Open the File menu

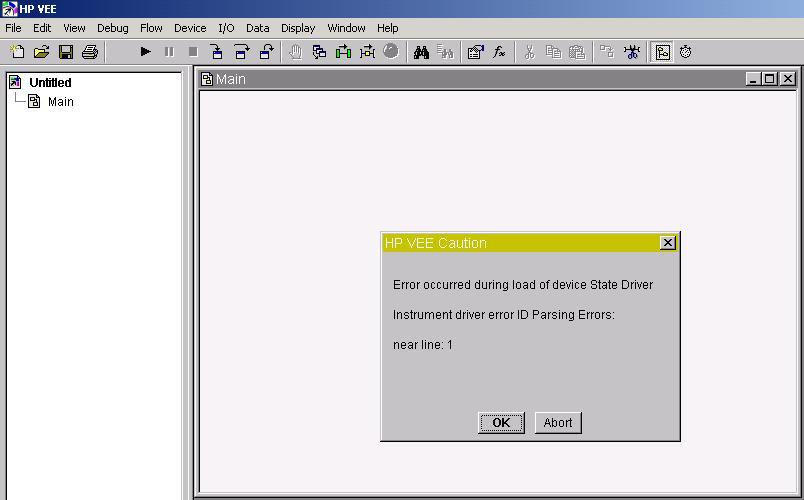point(13,28)
